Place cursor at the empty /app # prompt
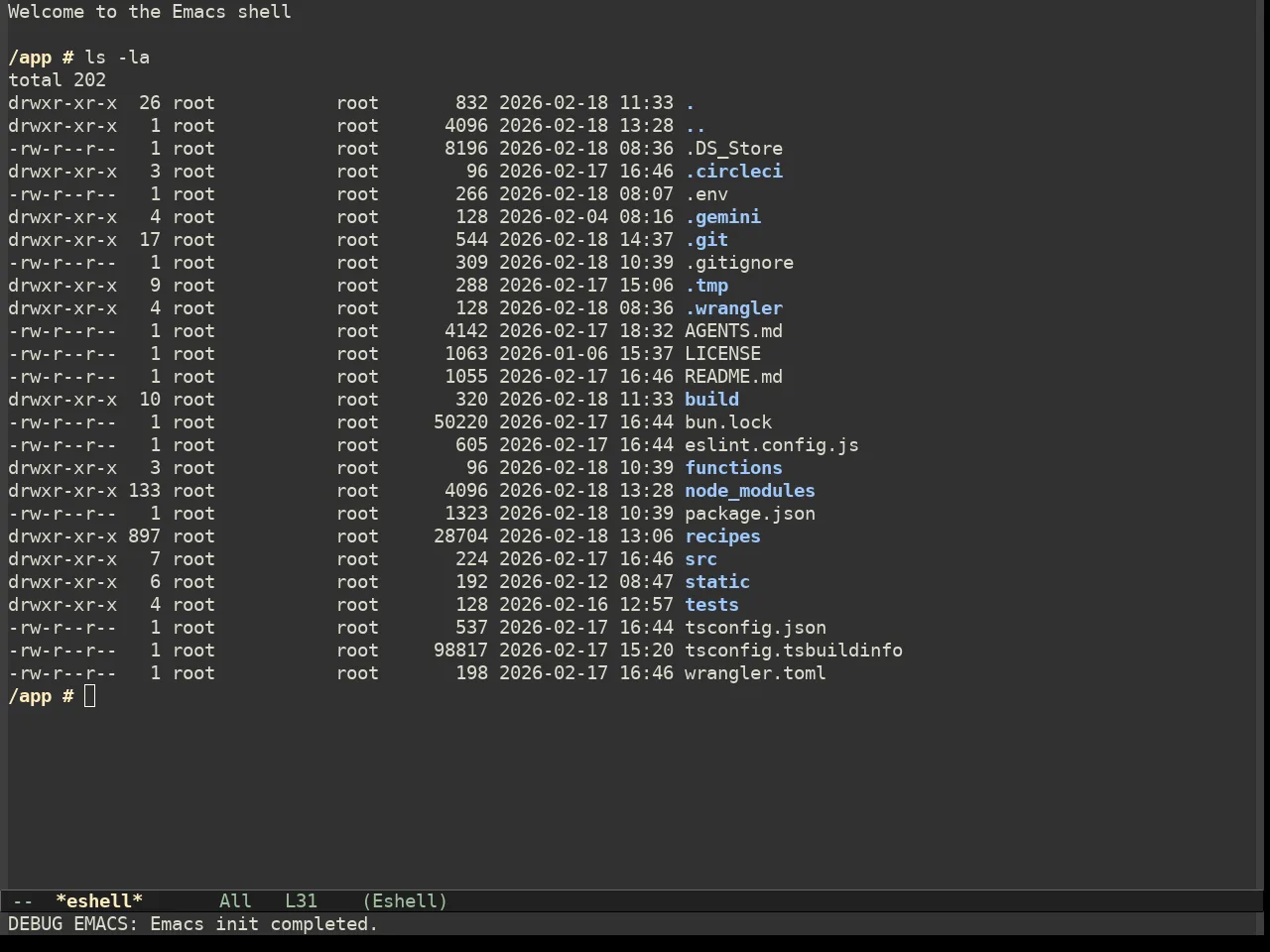1270x952 pixels. coord(90,696)
